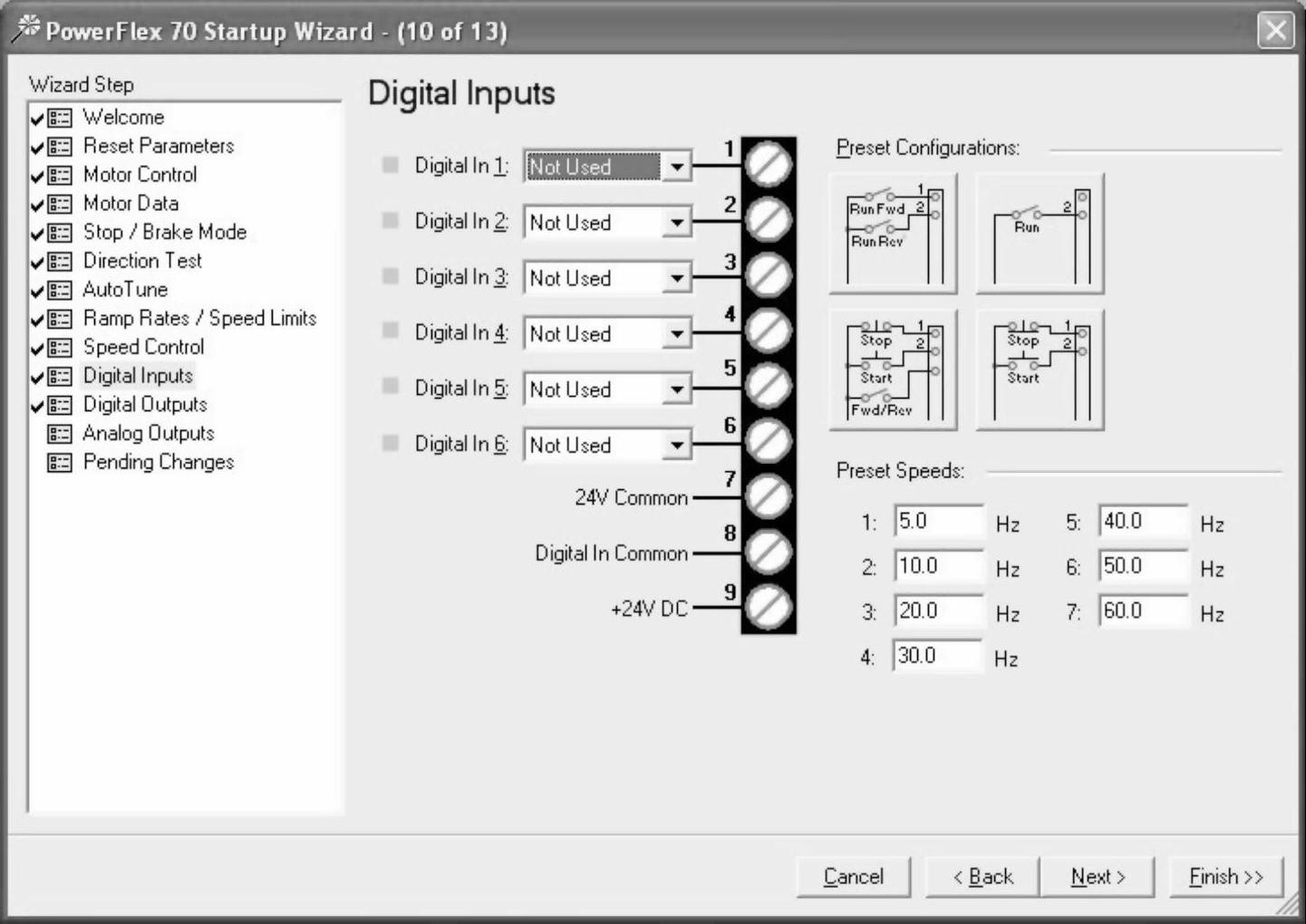Select the Pending Changes step
Viewport: 1306px width, 924px height.
(x=159, y=462)
